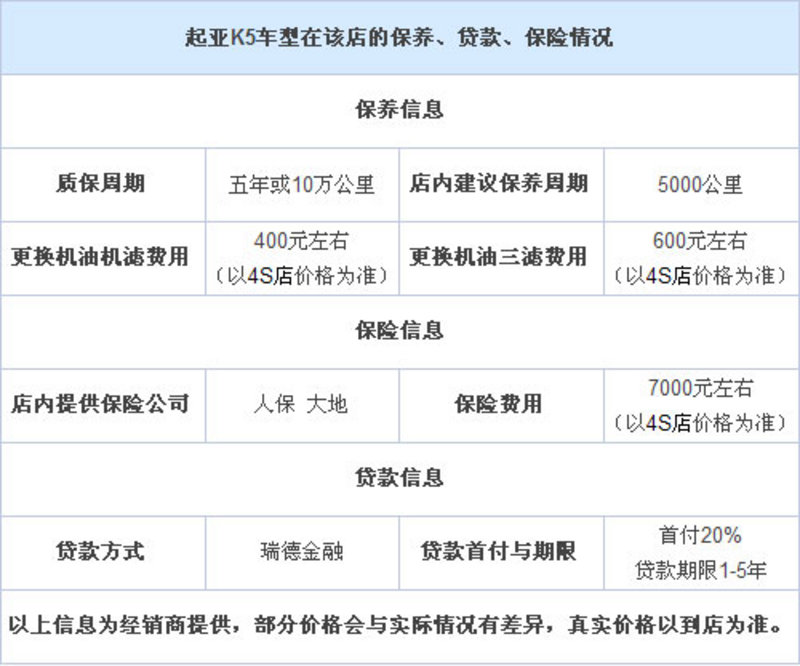Select the '5000公里' value cell
Image resolution: width=800 pixels, height=666 pixels.
[700, 185]
